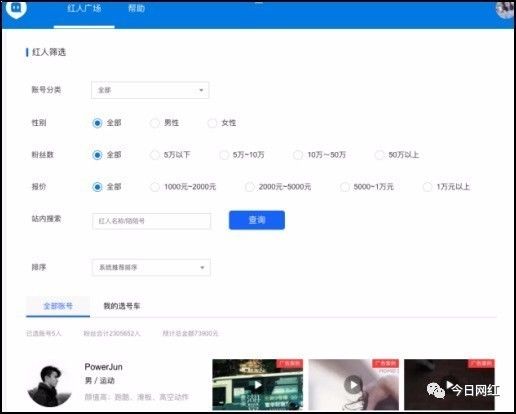Open the 红人广场 tab

click(84, 9)
